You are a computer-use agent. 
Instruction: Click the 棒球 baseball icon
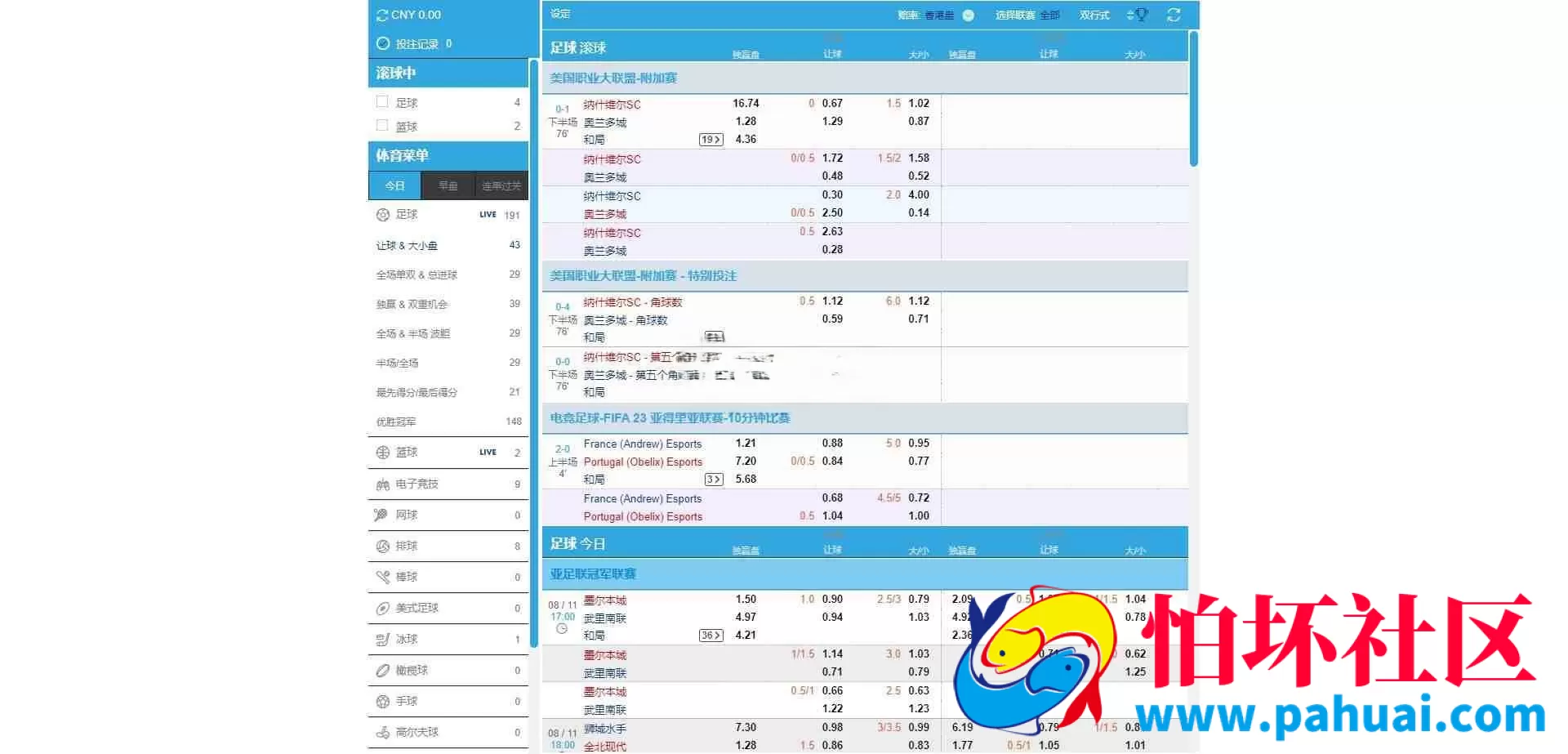tap(382, 577)
